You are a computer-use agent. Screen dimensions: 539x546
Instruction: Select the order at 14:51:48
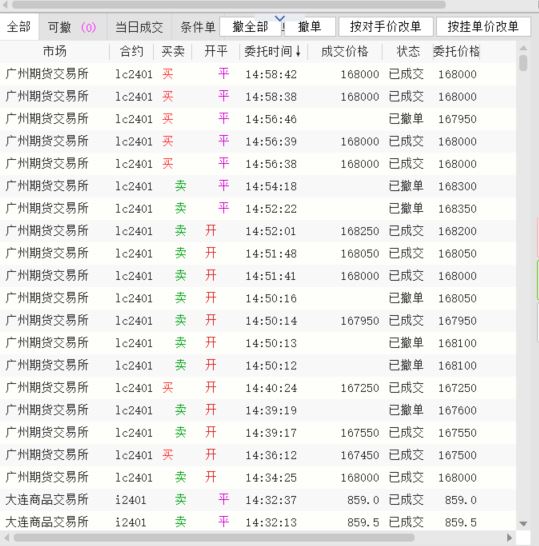click(x=258, y=254)
